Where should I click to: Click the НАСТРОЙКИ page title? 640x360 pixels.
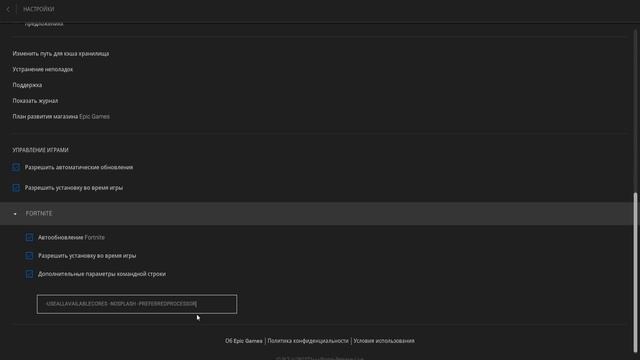coord(39,9)
